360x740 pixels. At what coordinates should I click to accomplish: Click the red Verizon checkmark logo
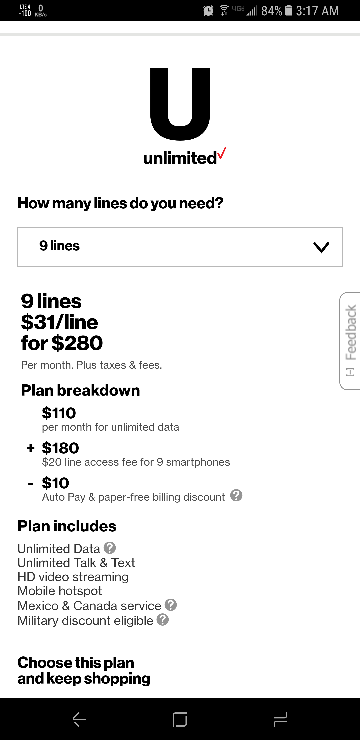coord(222,154)
